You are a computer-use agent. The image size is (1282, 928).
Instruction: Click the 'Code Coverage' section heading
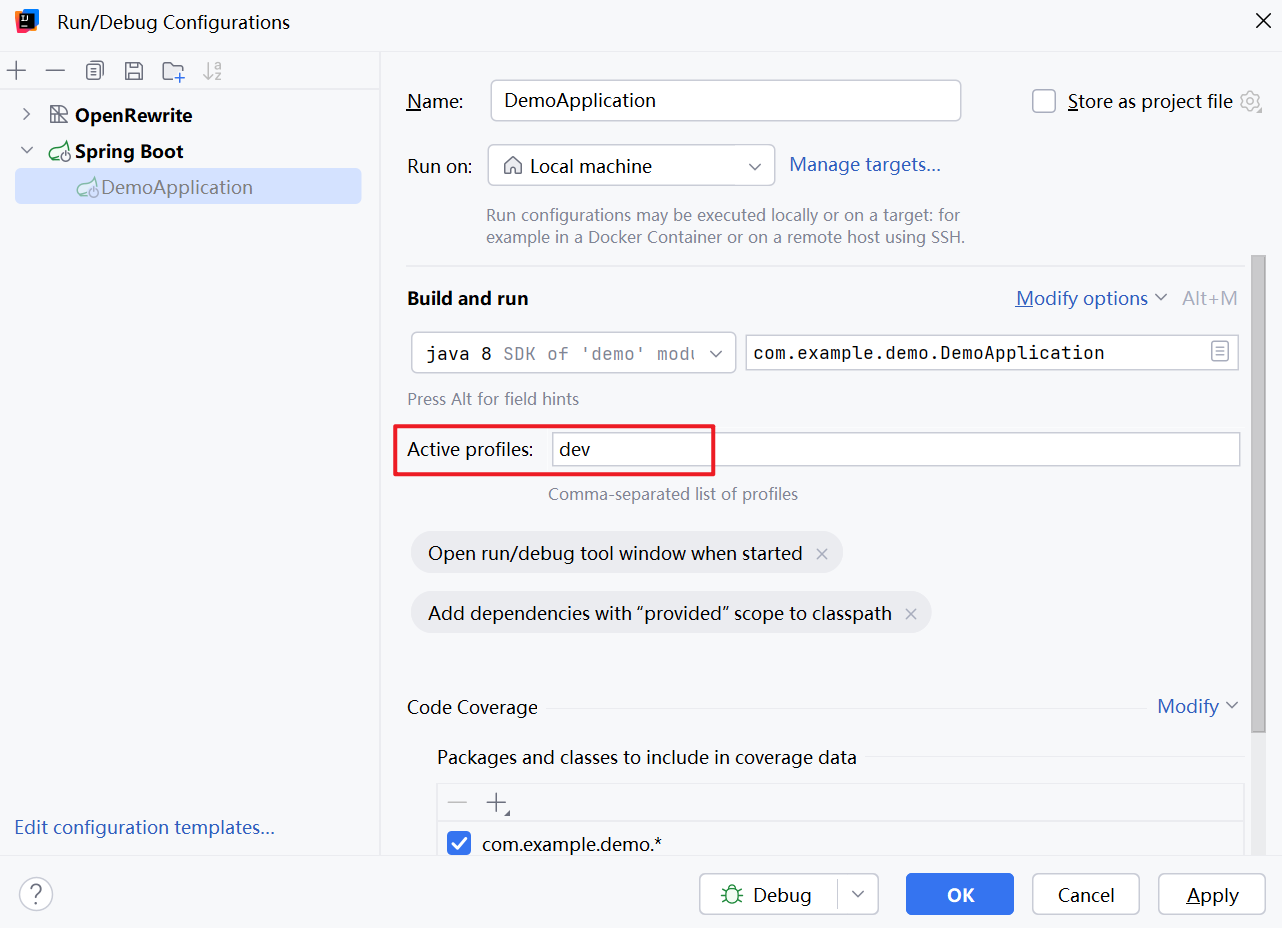(472, 707)
